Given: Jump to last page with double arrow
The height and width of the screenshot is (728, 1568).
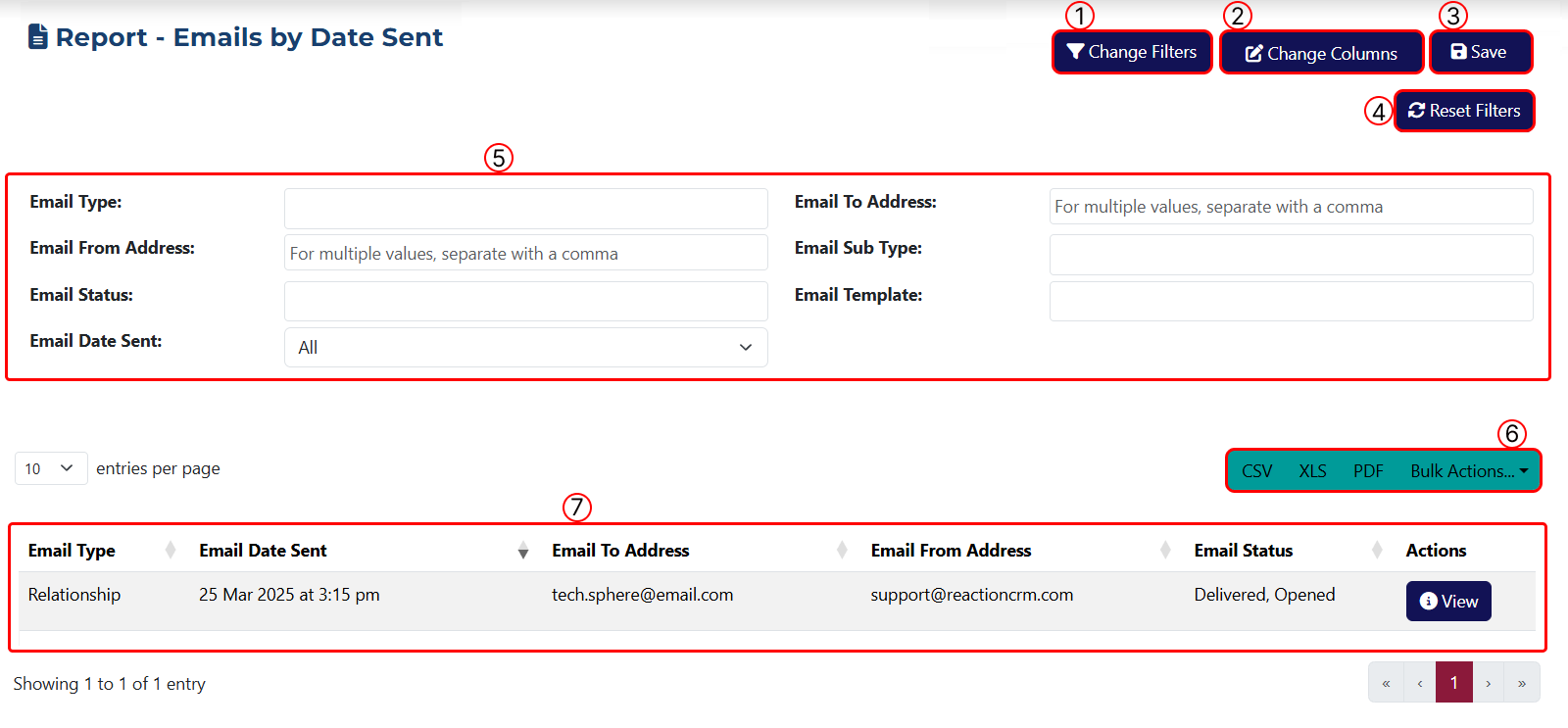Looking at the screenshot, I should click(x=1521, y=683).
